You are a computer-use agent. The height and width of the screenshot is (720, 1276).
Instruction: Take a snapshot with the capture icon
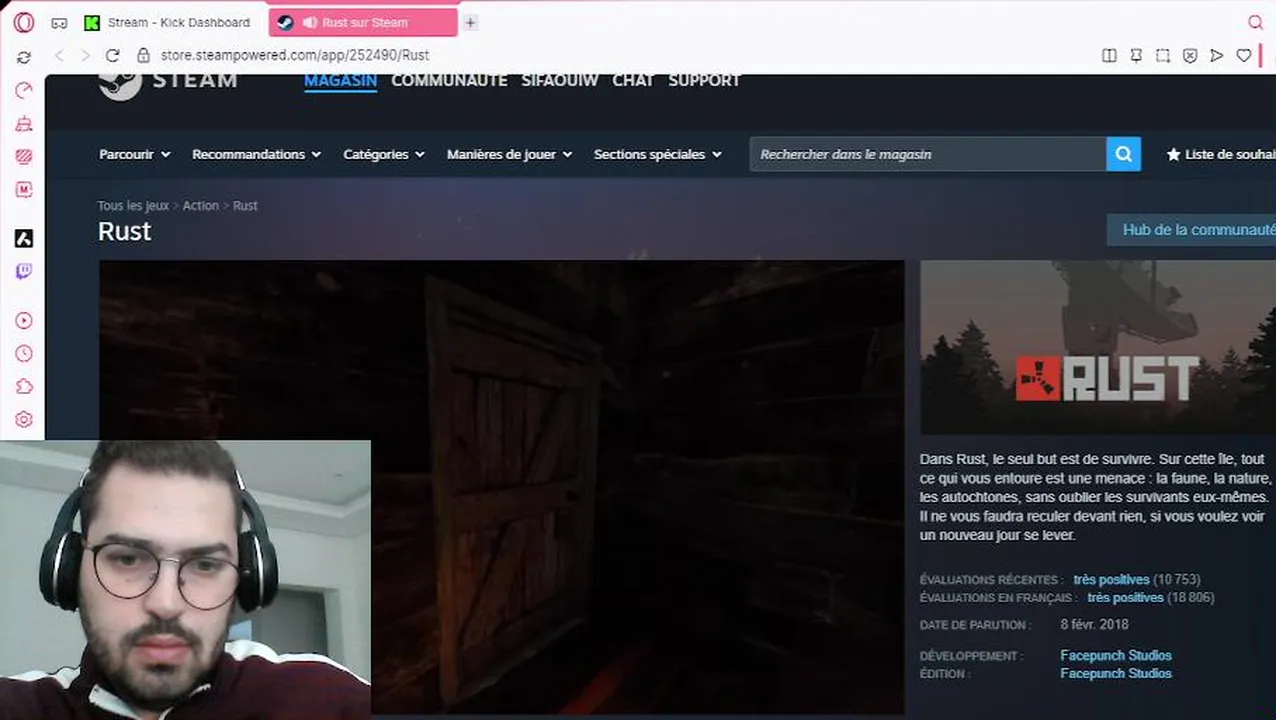click(1163, 56)
